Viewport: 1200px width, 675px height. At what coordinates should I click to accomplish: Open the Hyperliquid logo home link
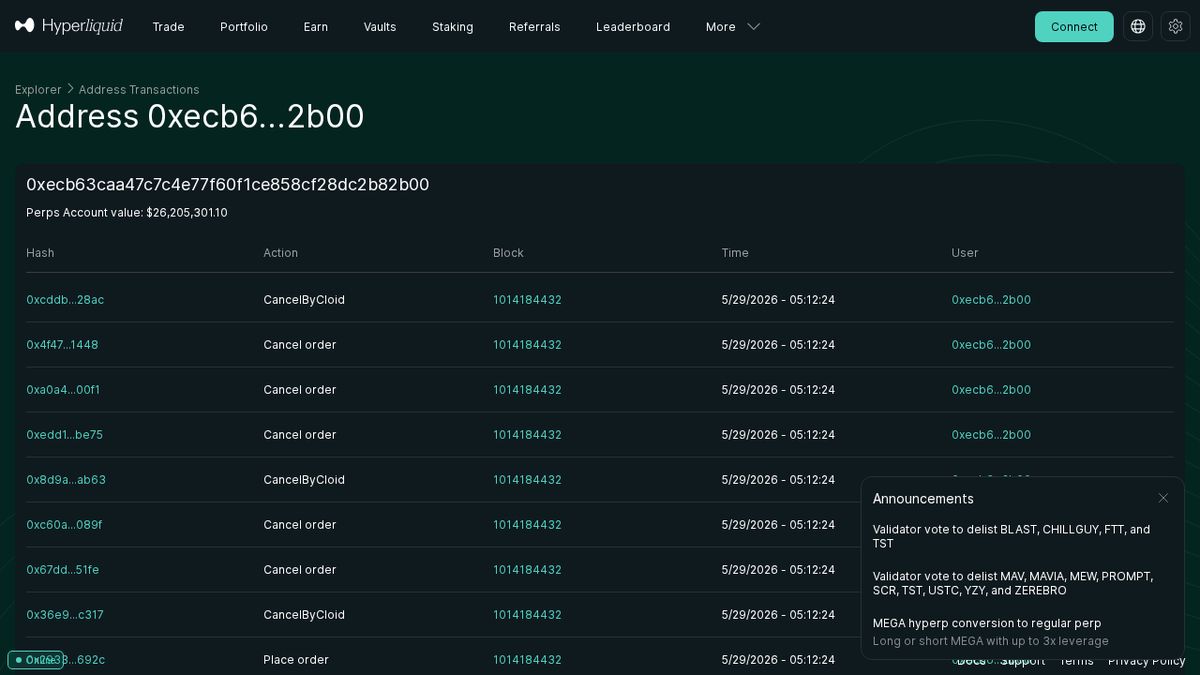(x=69, y=26)
